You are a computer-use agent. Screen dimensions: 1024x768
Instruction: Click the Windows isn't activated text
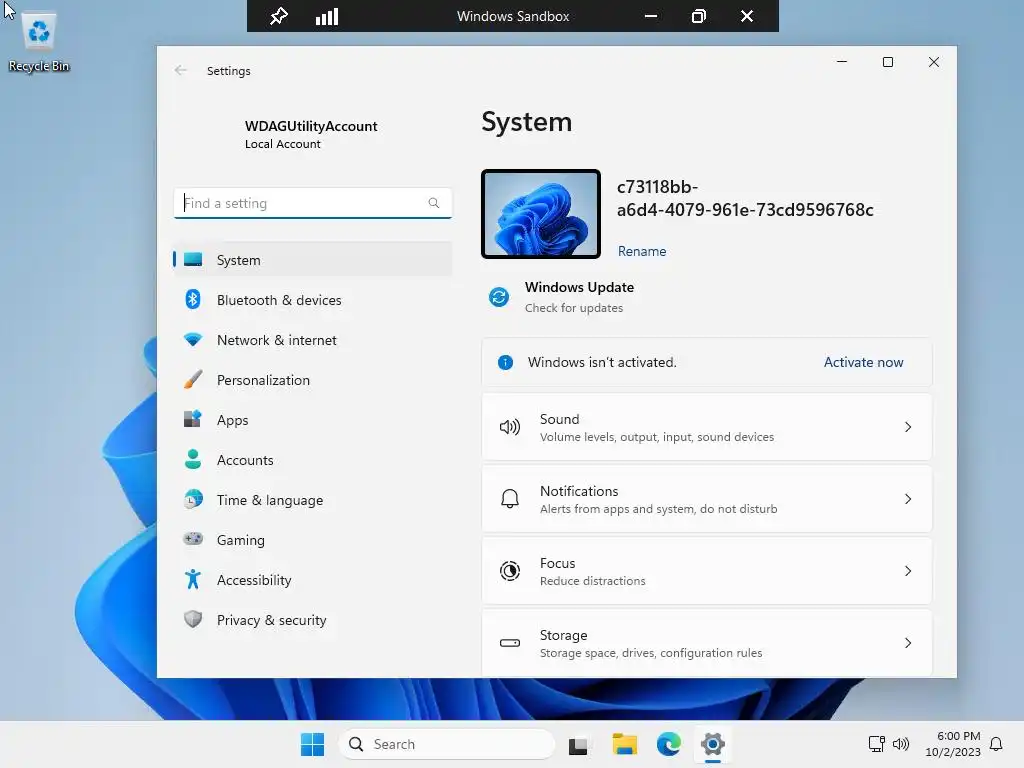(x=601, y=362)
